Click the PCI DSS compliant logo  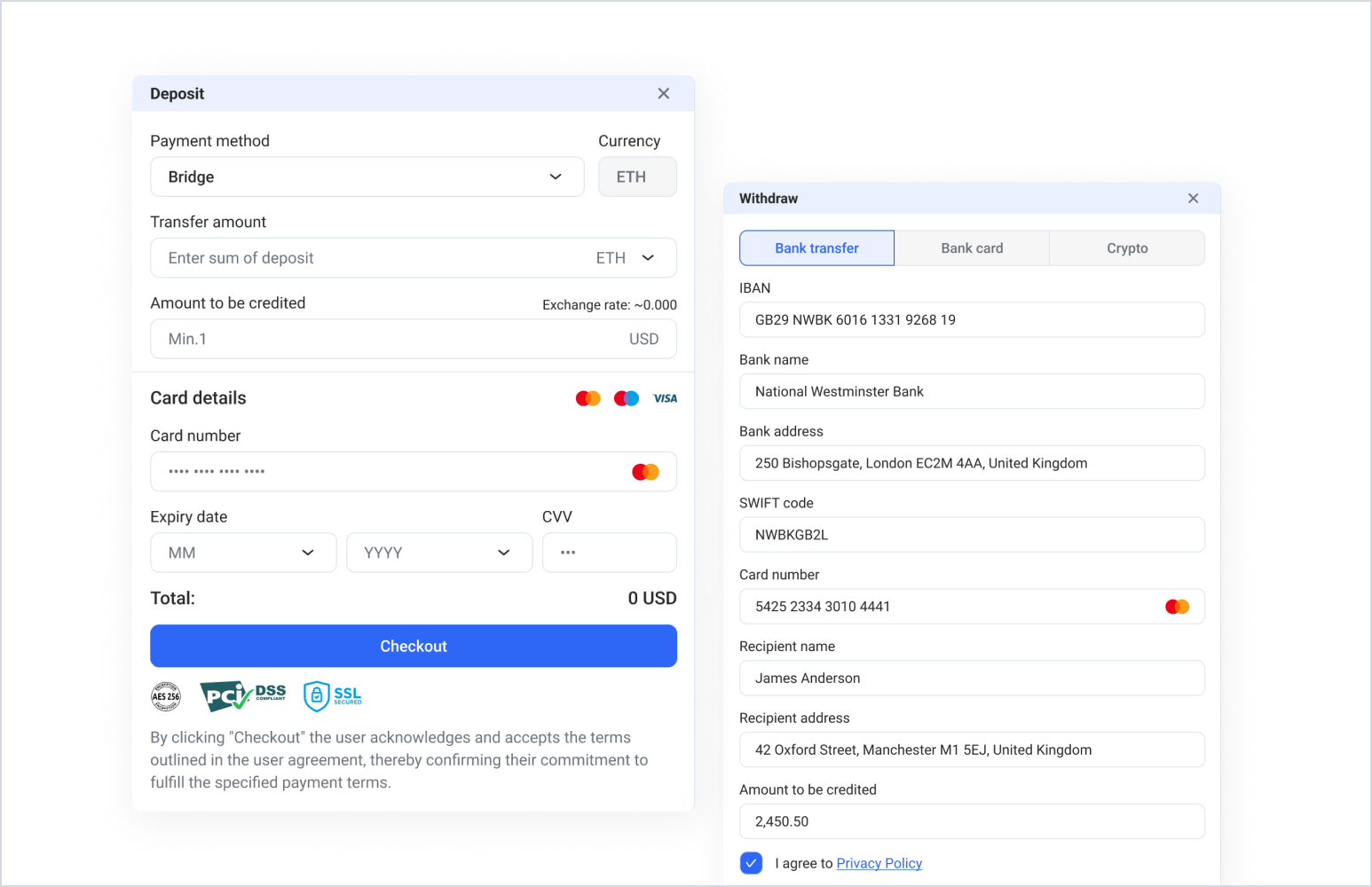(x=242, y=695)
